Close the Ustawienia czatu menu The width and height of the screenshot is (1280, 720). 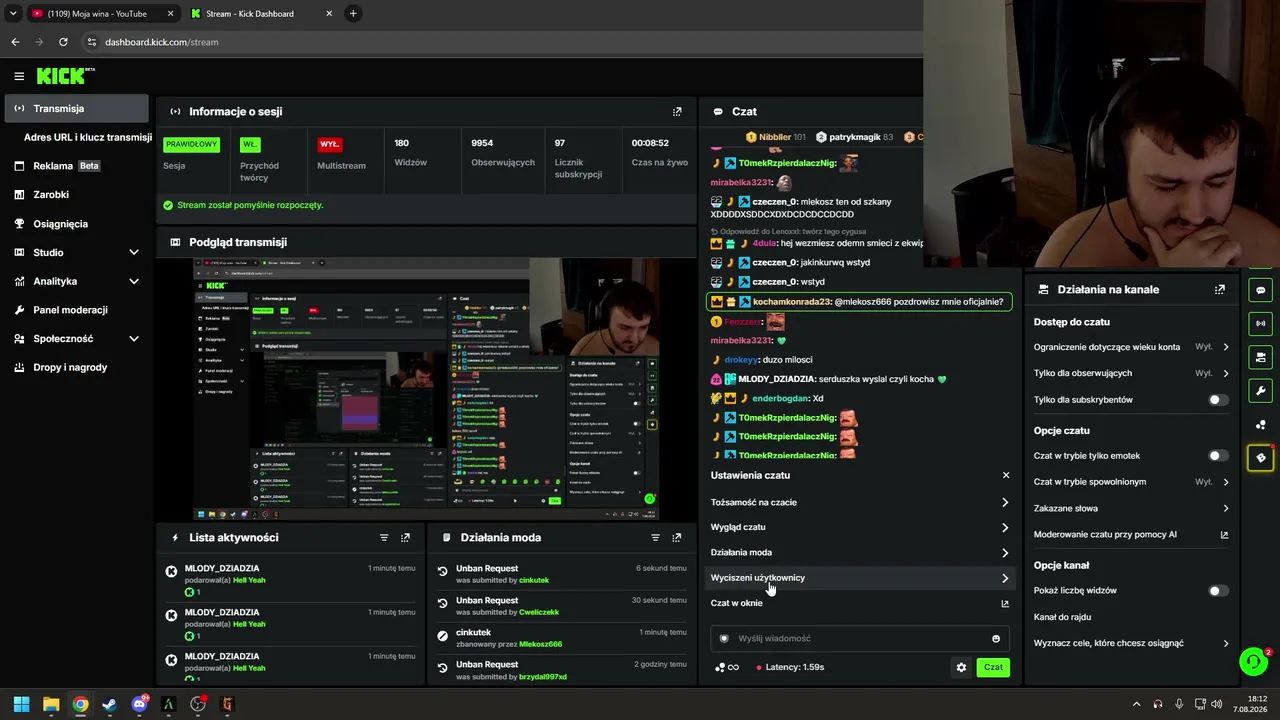pos(1006,476)
